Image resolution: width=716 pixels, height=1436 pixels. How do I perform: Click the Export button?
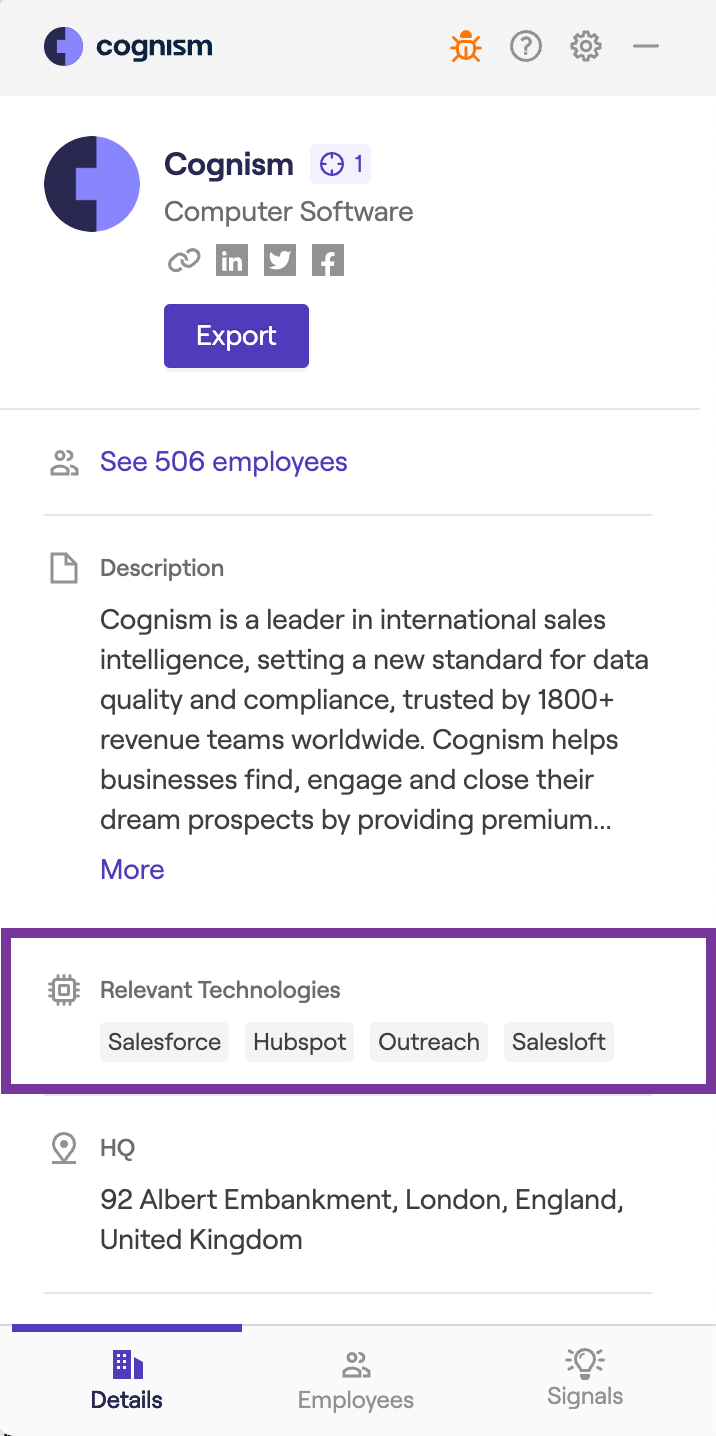236,336
